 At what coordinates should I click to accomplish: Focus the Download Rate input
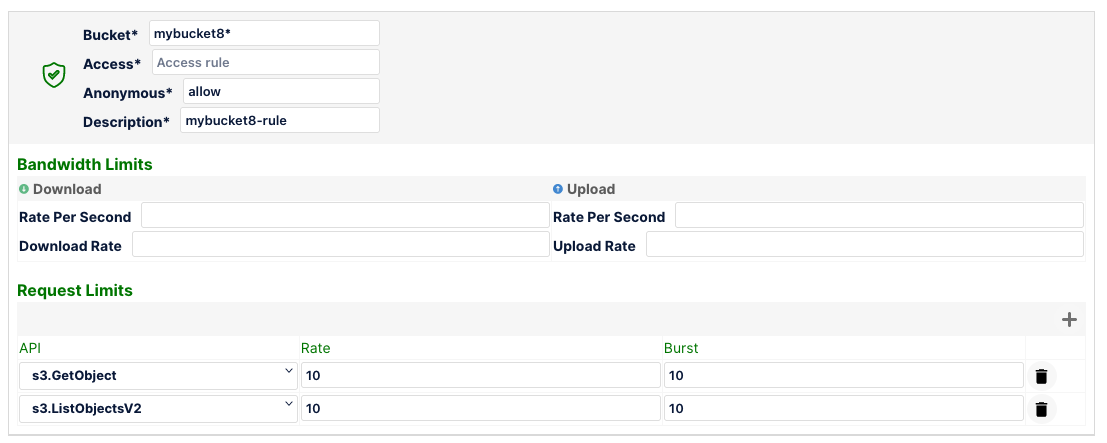click(x=340, y=245)
